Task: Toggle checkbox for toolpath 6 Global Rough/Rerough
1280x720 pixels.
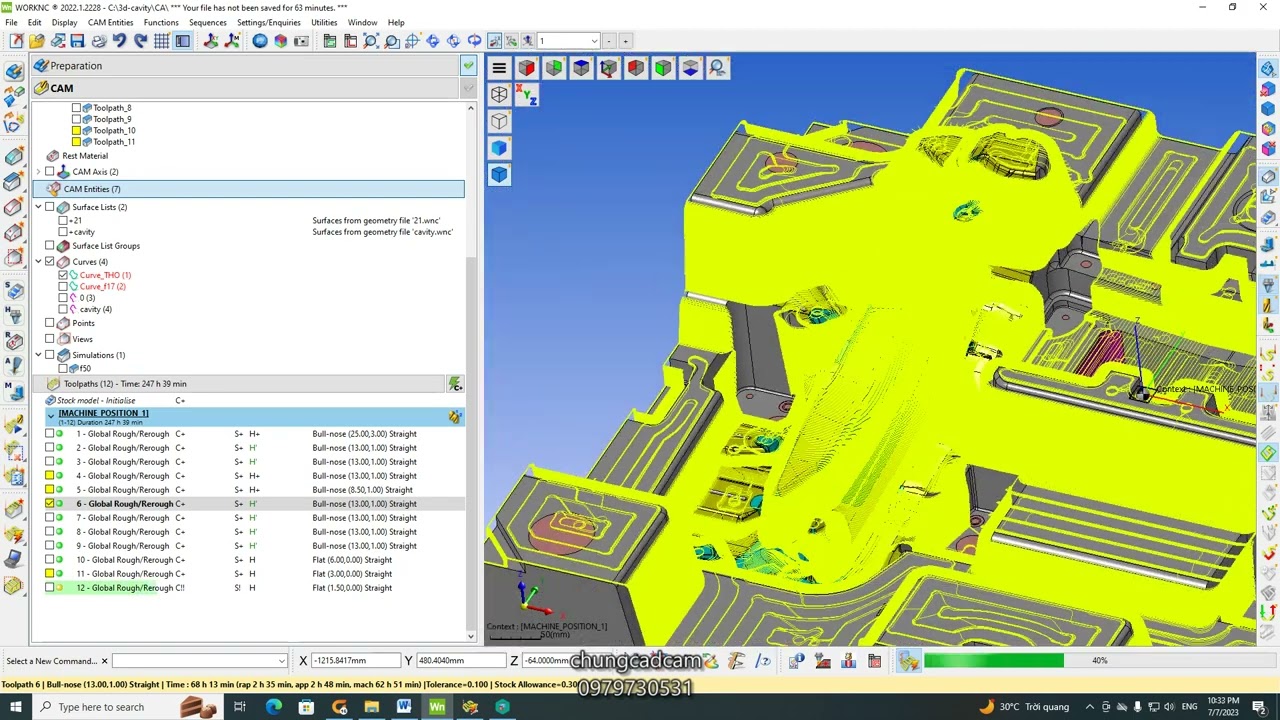Action: point(50,504)
